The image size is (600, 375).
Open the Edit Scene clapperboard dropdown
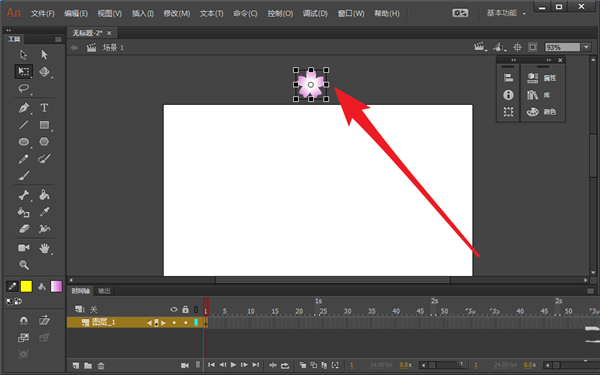(480, 47)
